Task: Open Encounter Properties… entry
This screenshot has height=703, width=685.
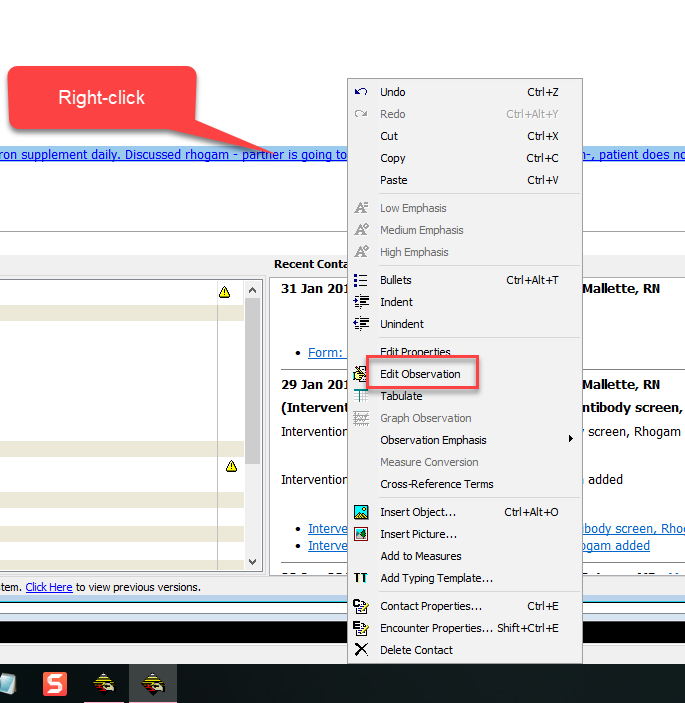Action: coord(465,628)
